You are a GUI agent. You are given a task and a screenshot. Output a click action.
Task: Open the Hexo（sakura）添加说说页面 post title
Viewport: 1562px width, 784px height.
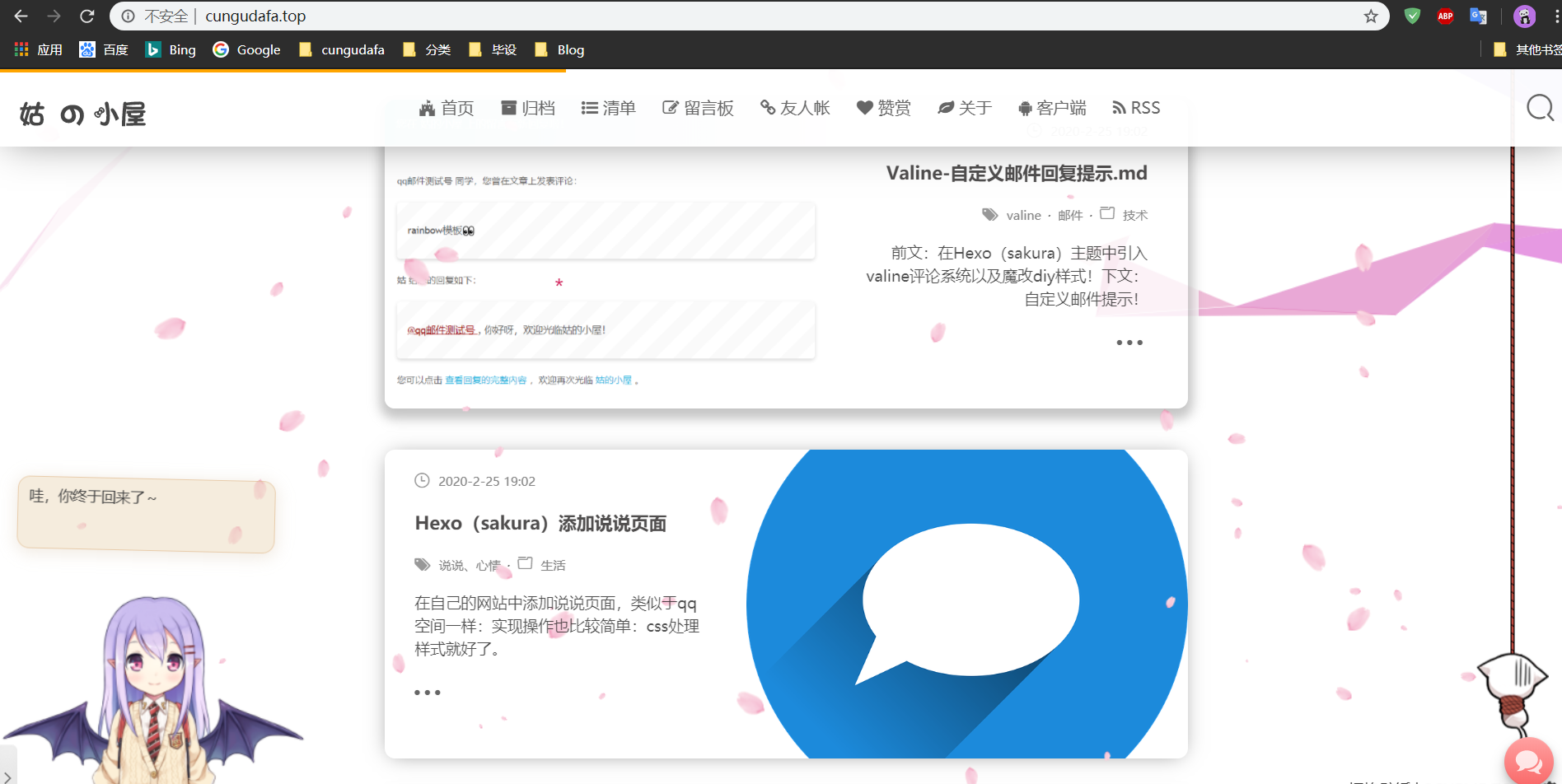(x=540, y=523)
